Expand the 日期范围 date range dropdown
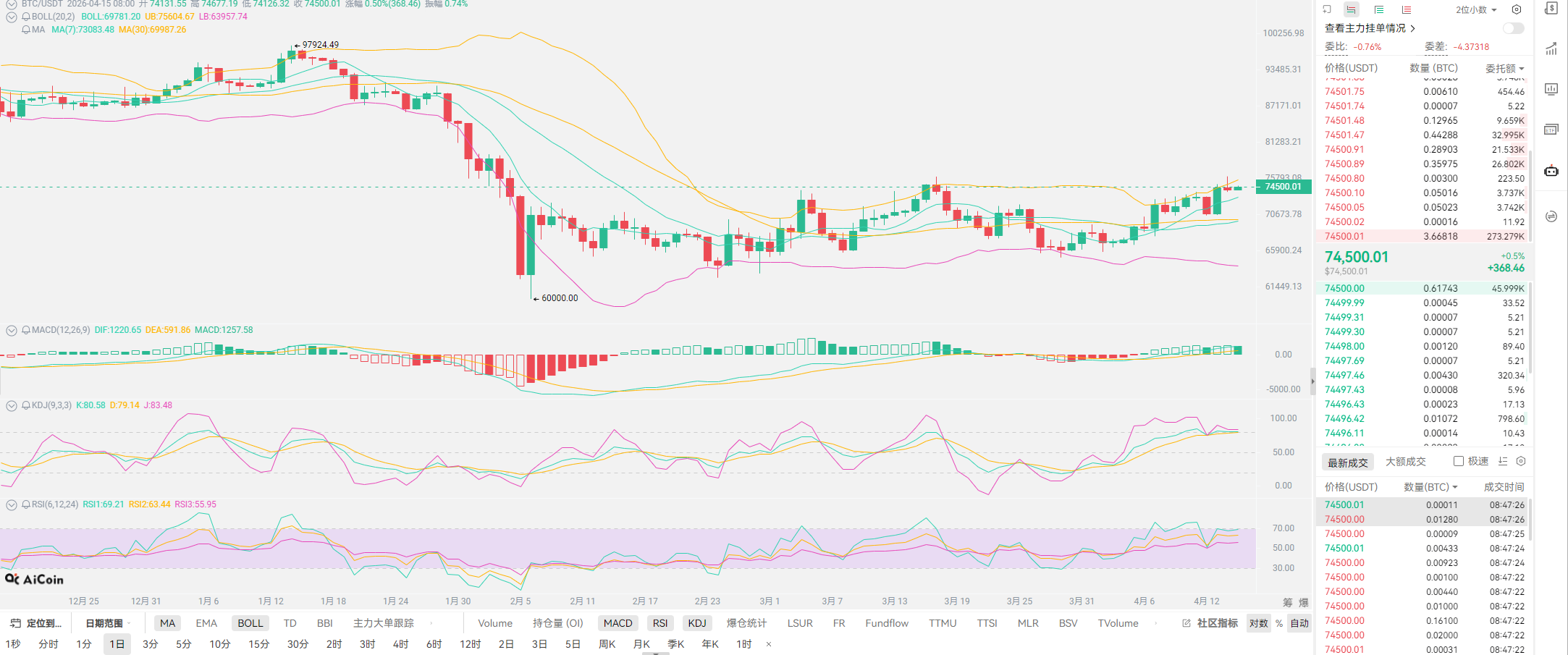1568x655 pixels. [x=108, y=623]
